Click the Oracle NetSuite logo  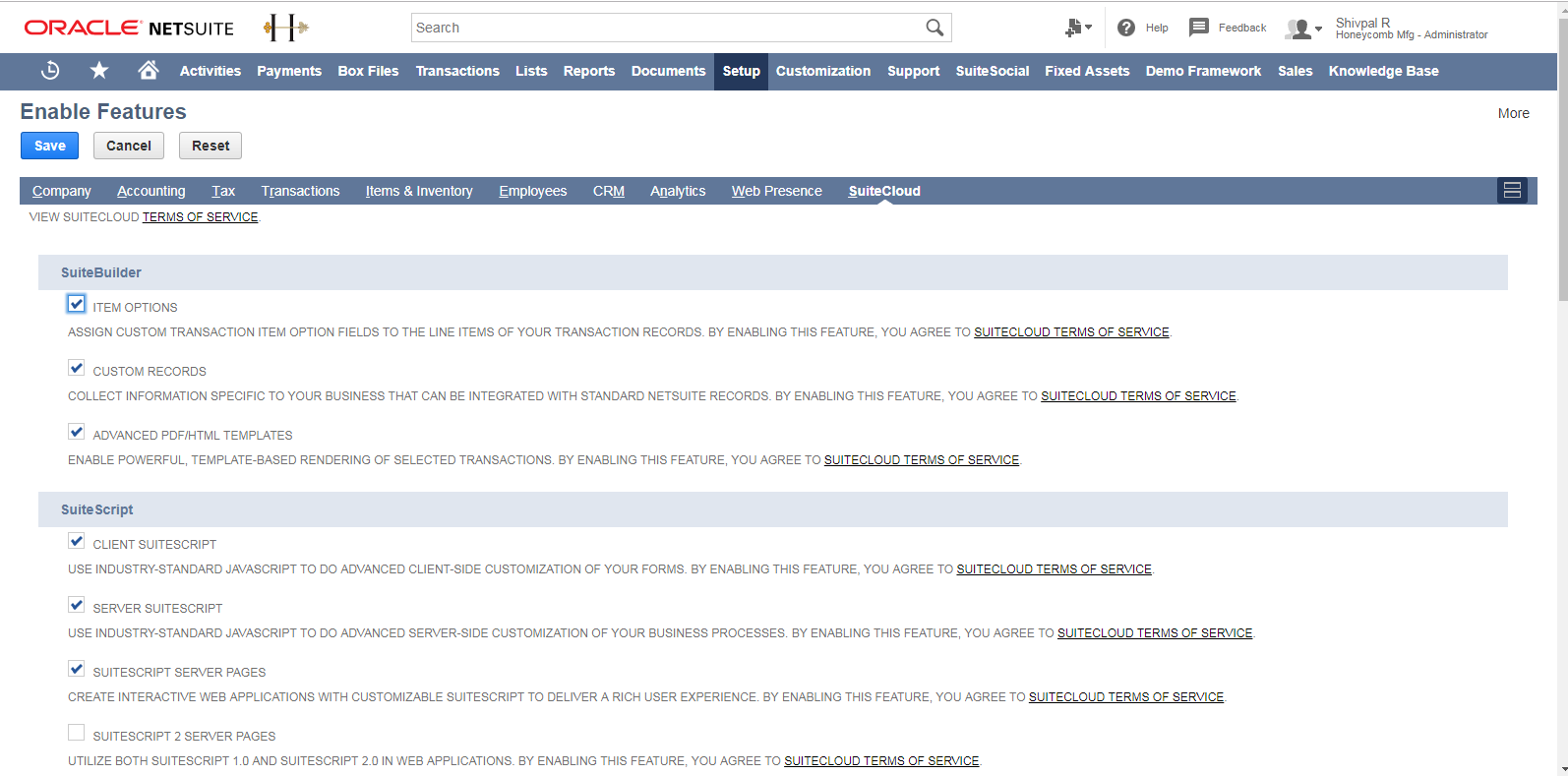point(129,28)
